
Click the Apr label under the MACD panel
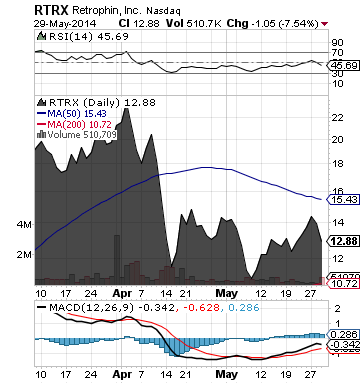pyautogui.click(x=122, y=374)
